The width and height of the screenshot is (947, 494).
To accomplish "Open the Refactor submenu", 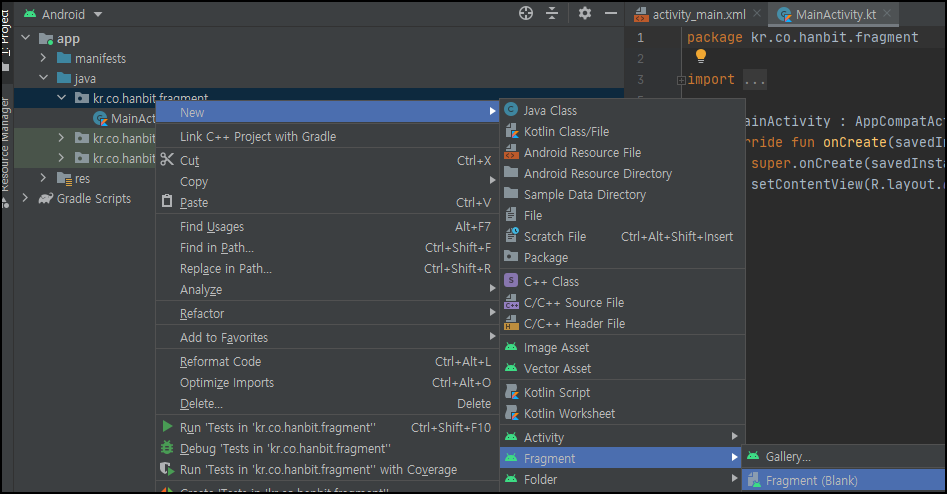I will pyautogui.click(x=327, y=313).
